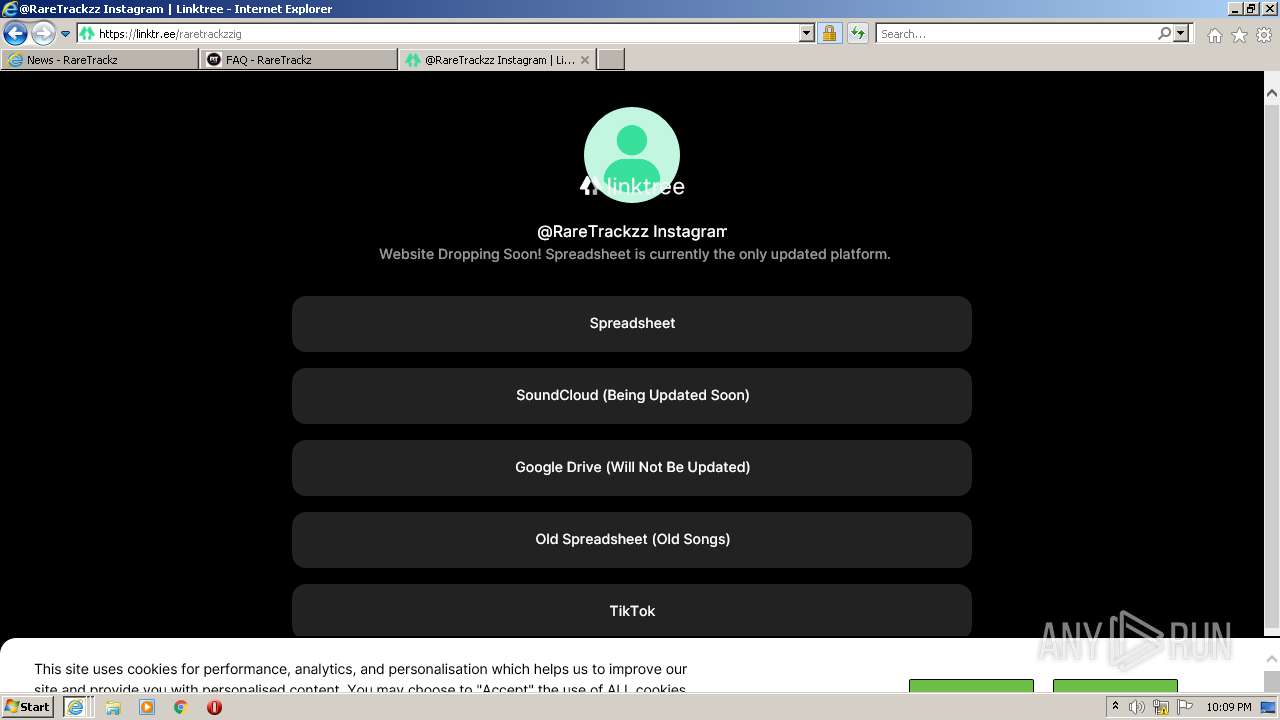The height and width of the screenshot is (720, 1280).
Task: Expand the search provider dropdown
Action: (1182, 34)
